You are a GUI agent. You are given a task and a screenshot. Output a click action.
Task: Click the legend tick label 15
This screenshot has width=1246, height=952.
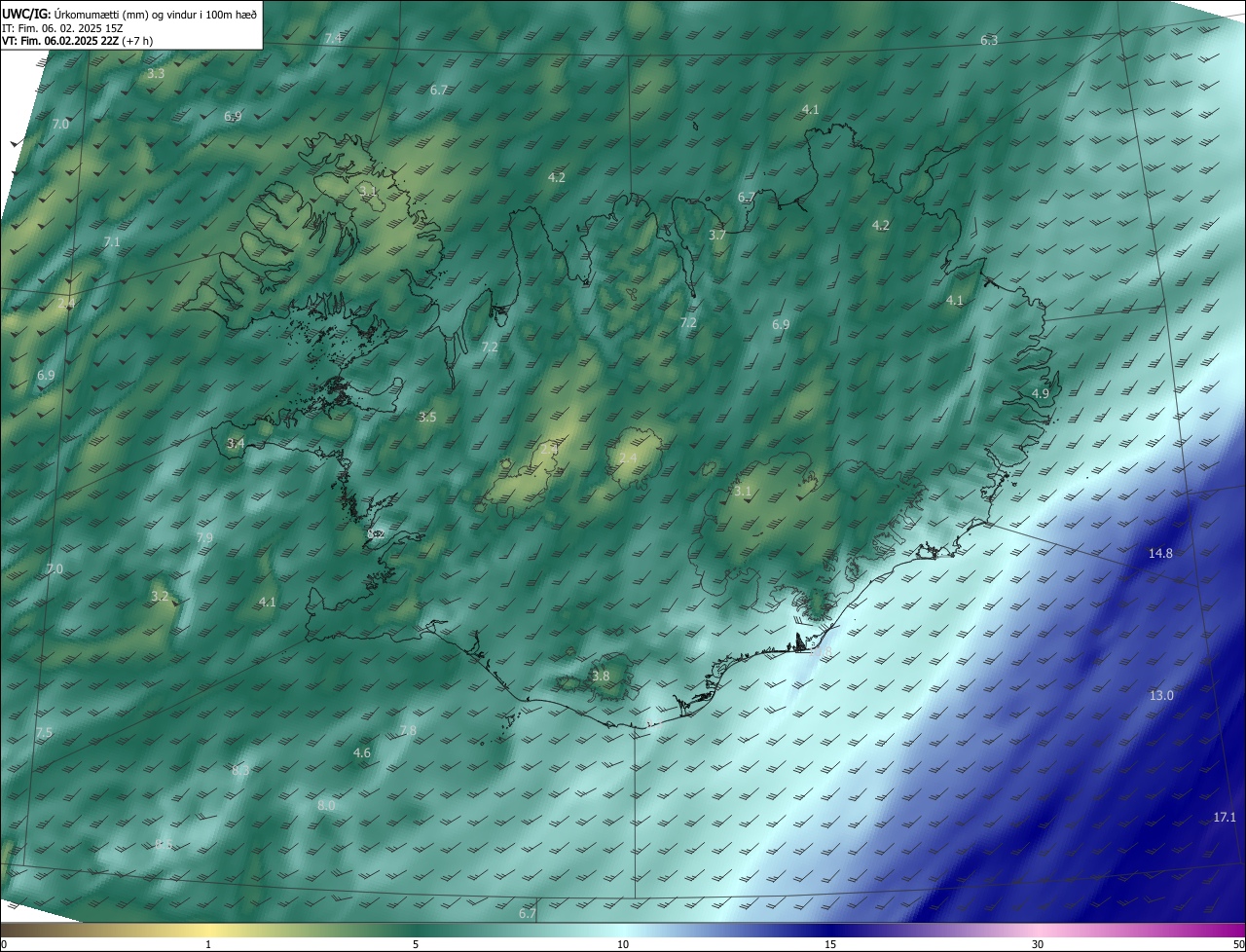[830, 944]
